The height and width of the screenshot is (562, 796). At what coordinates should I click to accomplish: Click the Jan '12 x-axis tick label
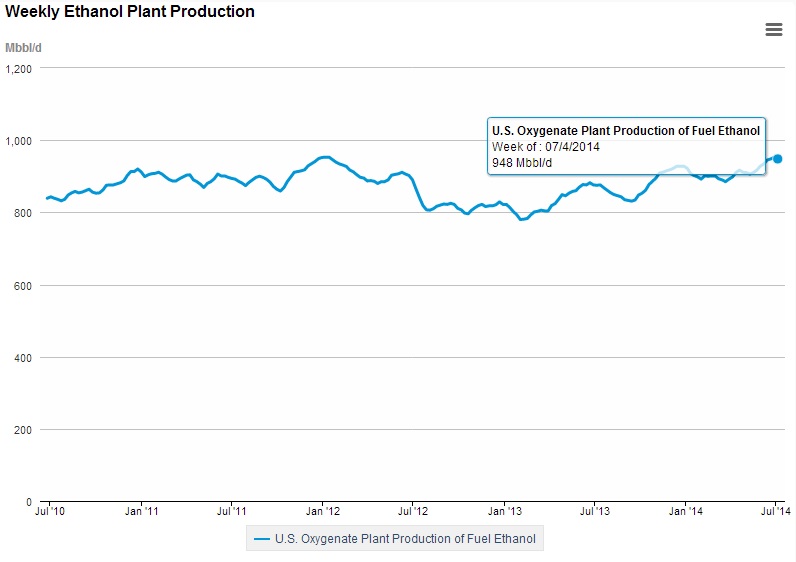tap(323, 512)
